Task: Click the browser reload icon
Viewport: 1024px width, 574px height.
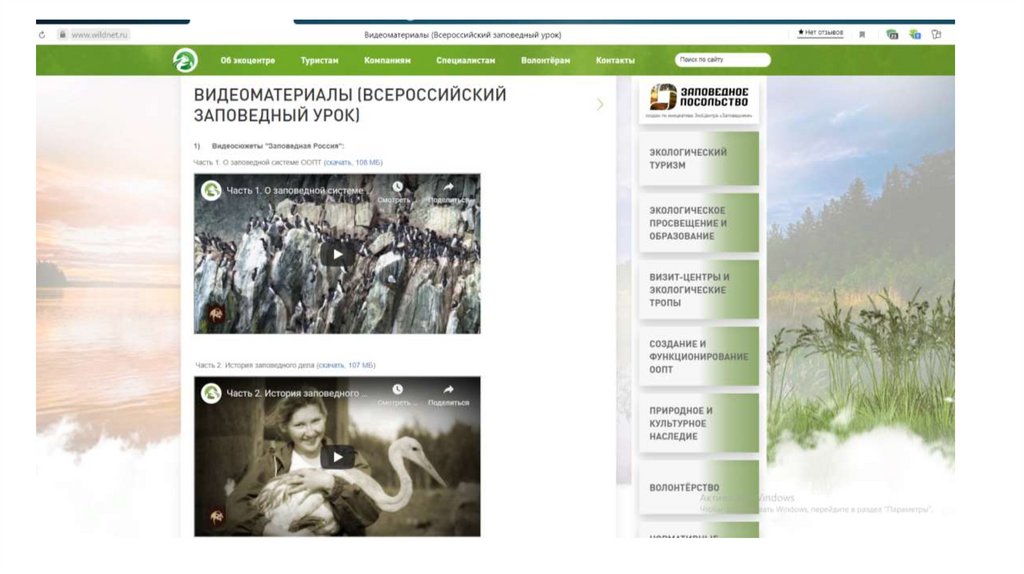Action: click(42, 35)
